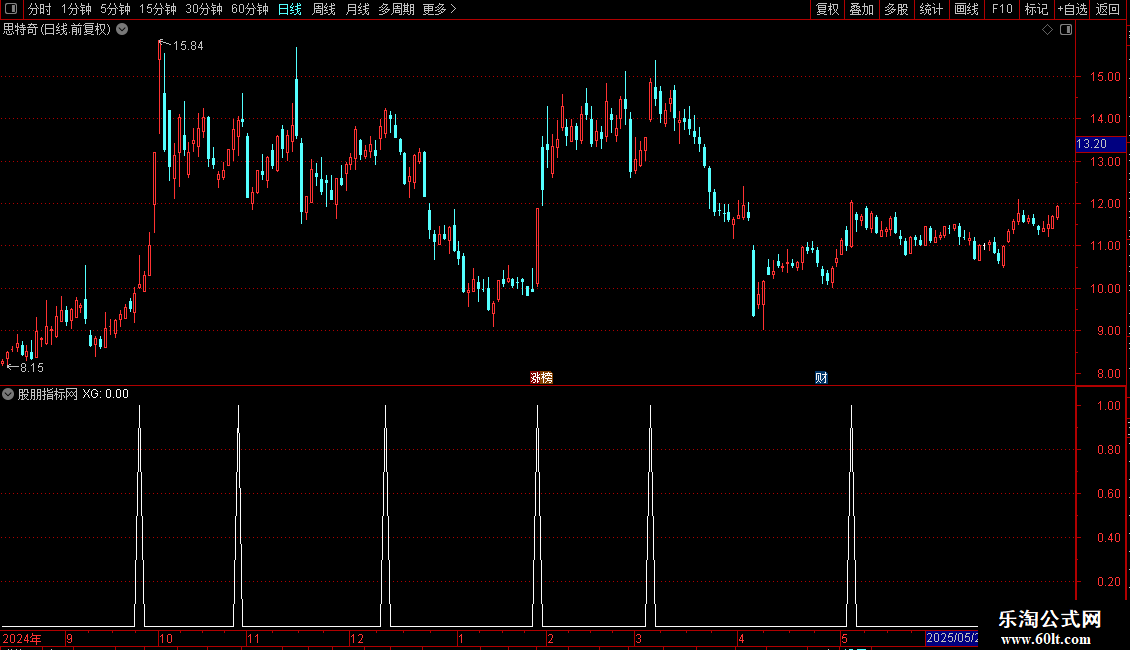Click the diamond icon above the price axis

click(1048, 30)
